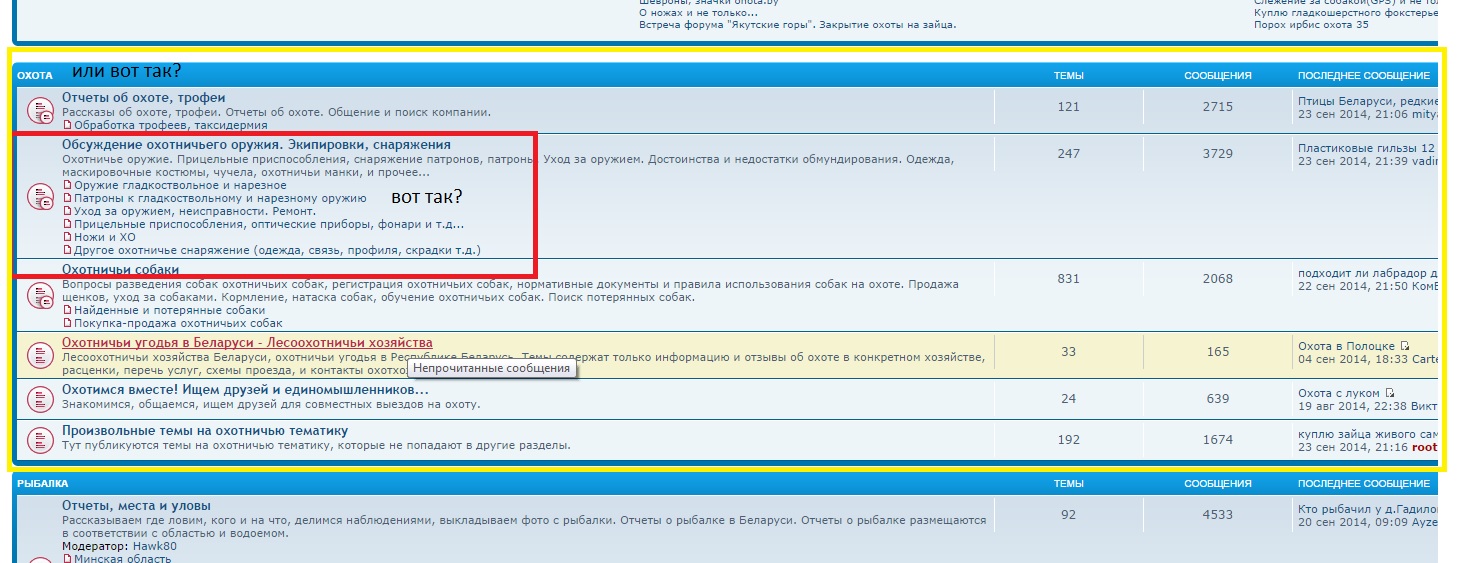Screen dimensions: 1462x563
Task: Open the Оружие гладкоствольное и нарезное subforum
Action: point(180,185)
